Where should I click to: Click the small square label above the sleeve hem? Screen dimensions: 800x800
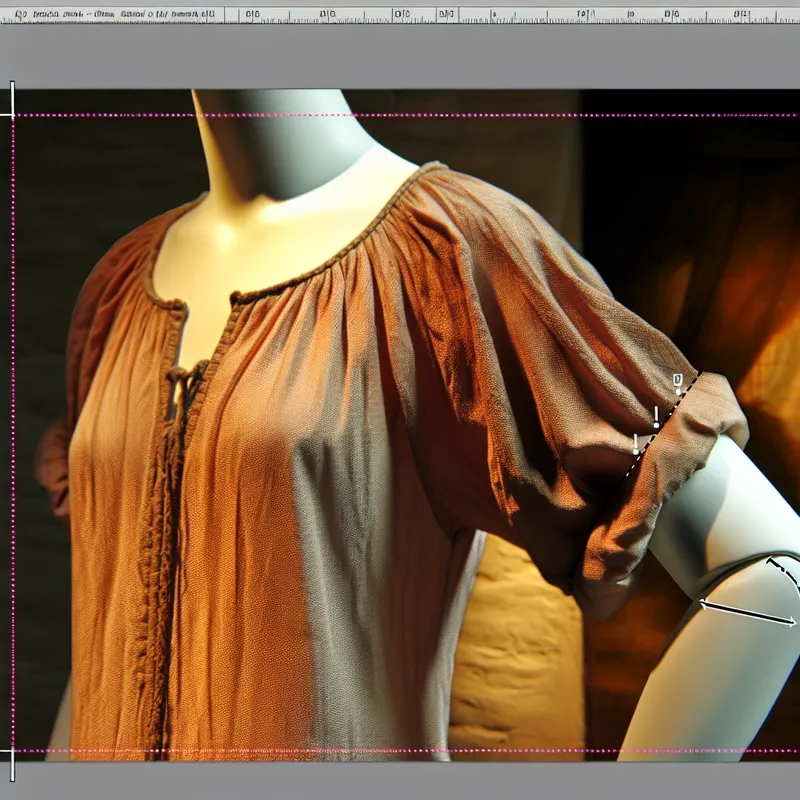coord(677,380)
